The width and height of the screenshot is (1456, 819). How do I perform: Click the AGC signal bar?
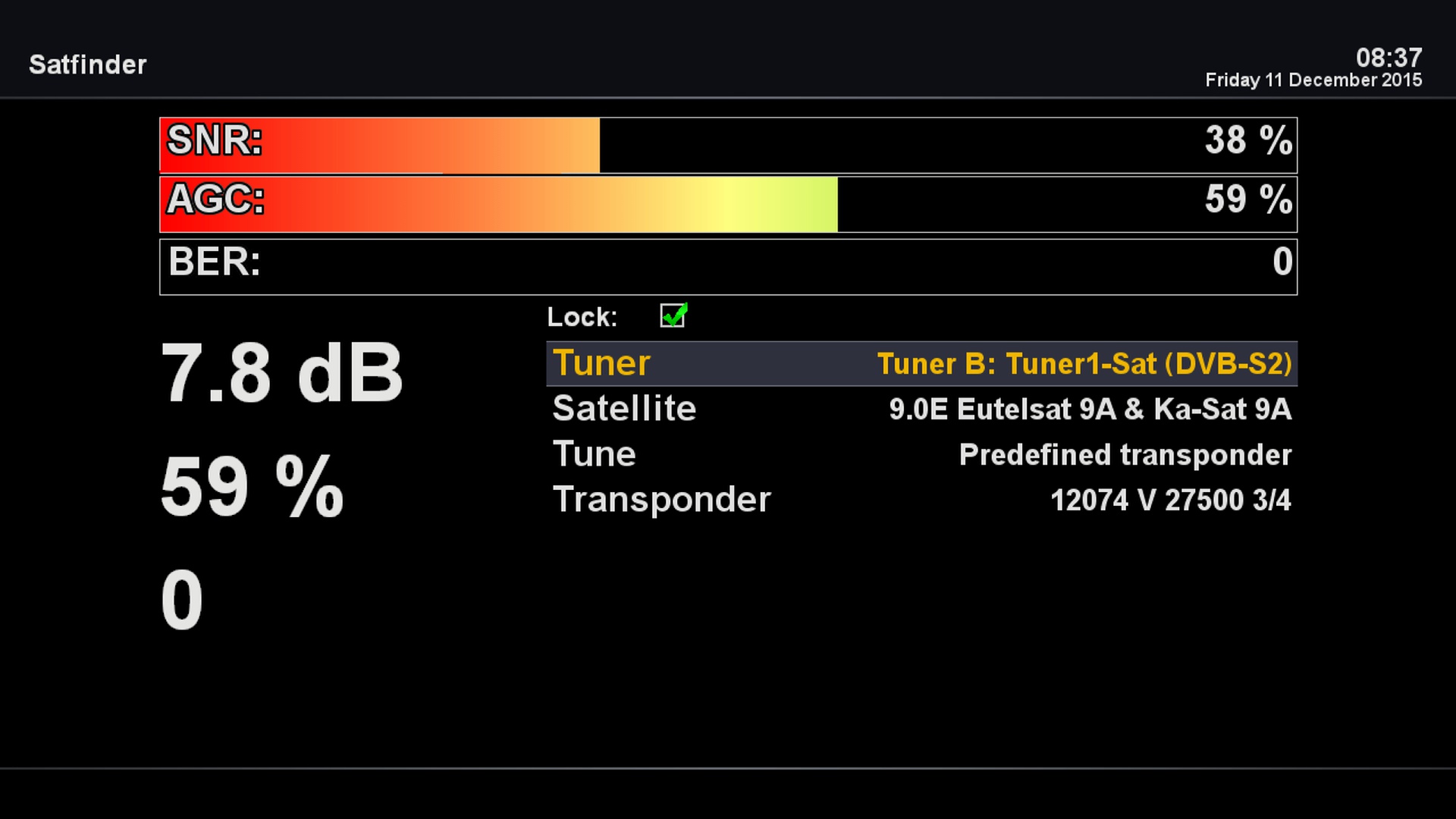(728, 204)
